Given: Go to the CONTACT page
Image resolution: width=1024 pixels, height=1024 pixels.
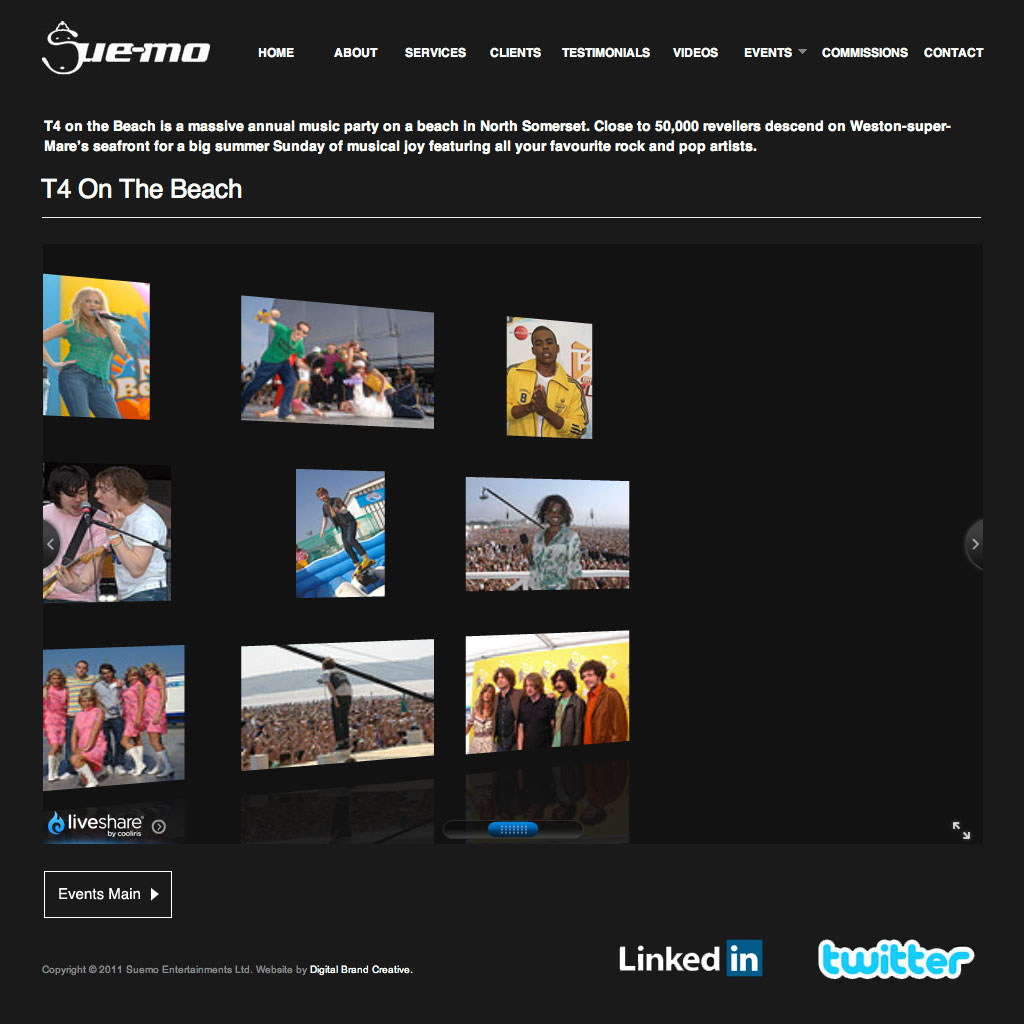Looking at the screenshot, I should pos(953,53).
